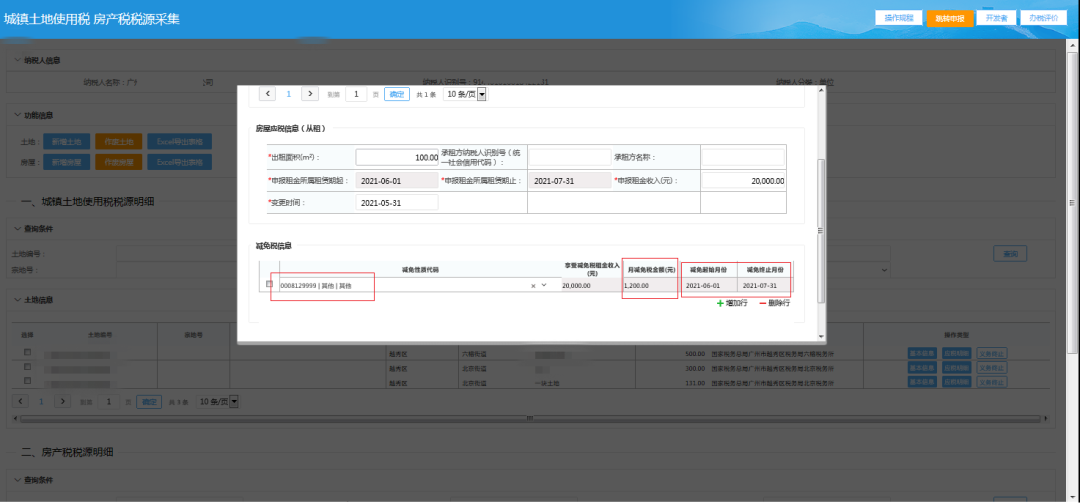
Task: Click the dialog scrollbar down arrow
Action: [821, 337]
